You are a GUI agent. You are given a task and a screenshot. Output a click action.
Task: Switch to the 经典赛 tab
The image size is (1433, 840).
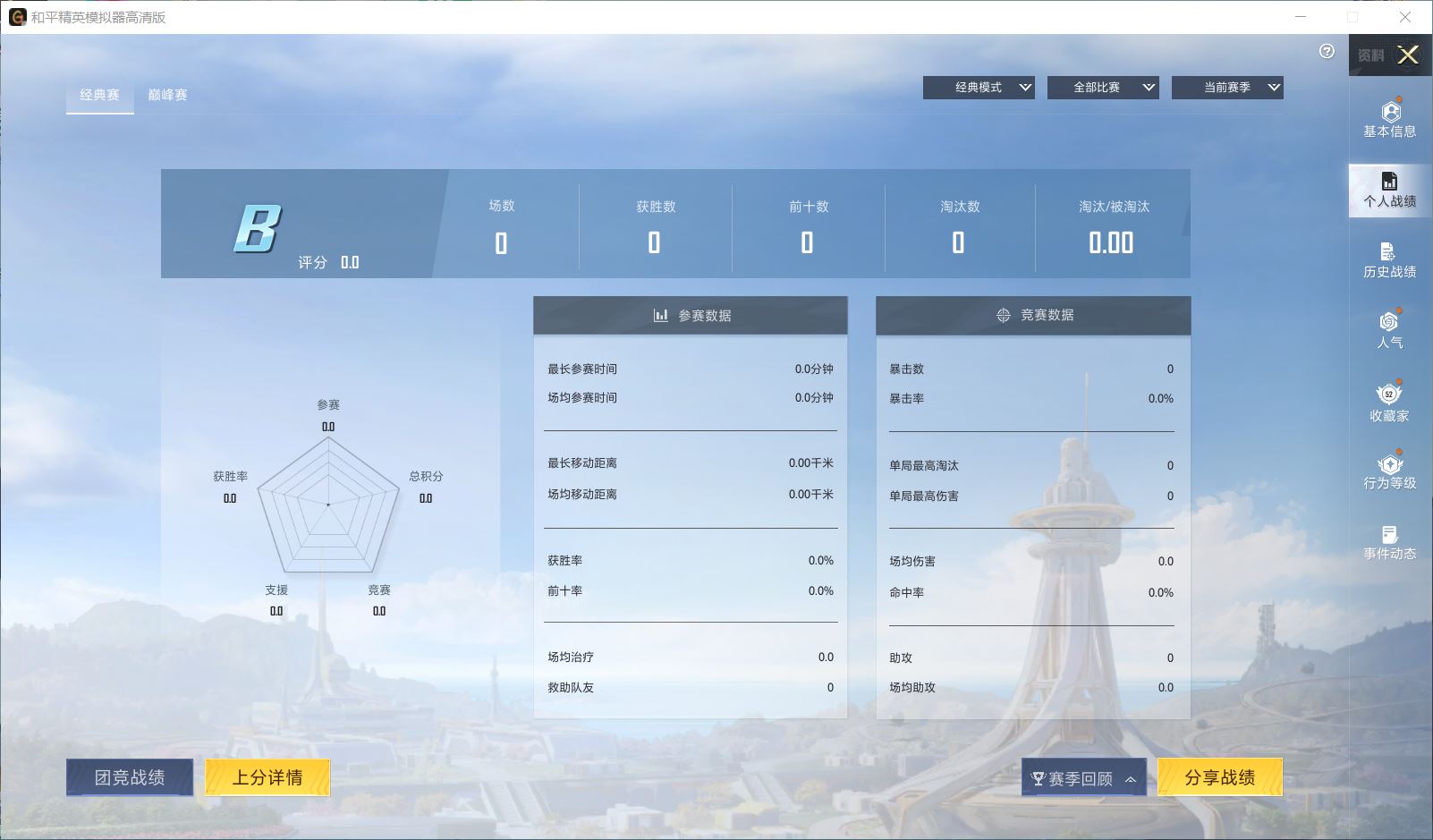(99, 95)
